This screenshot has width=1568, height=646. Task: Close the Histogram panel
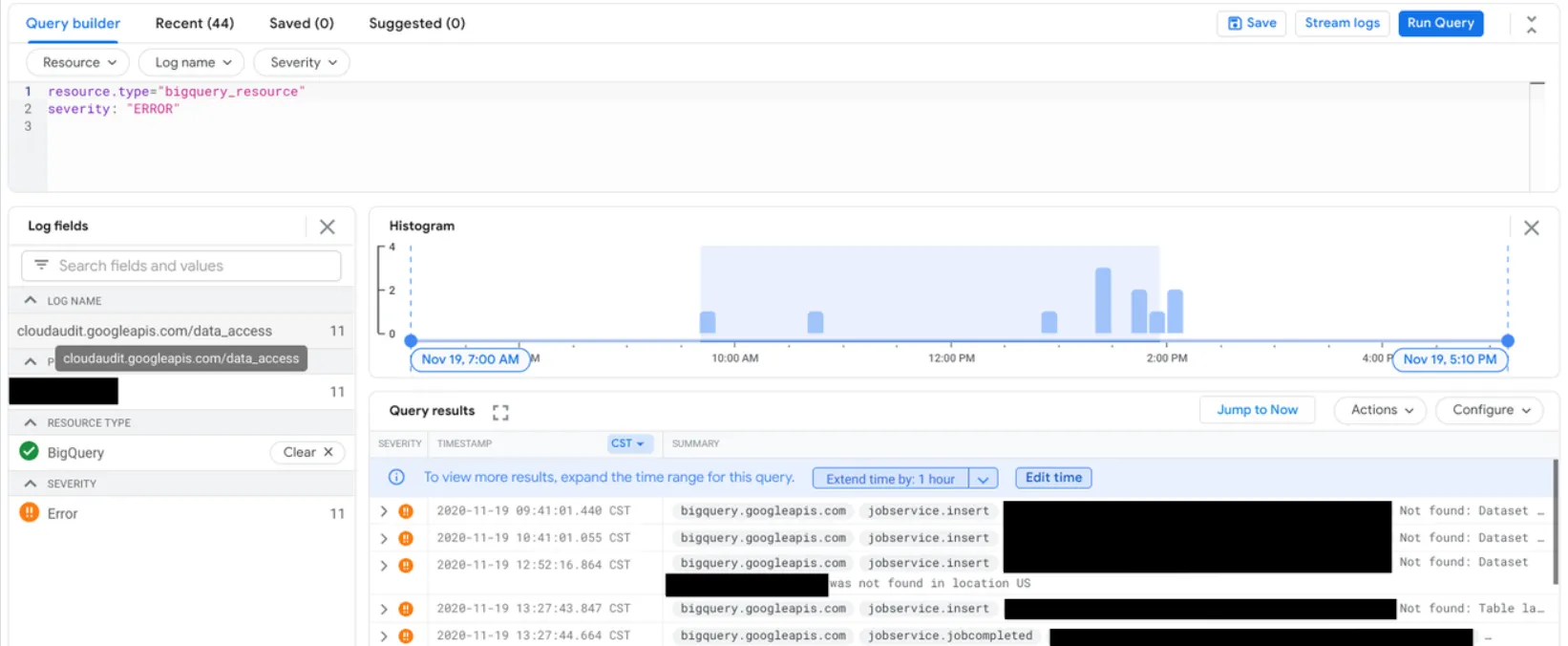(x=1532, y=227)
